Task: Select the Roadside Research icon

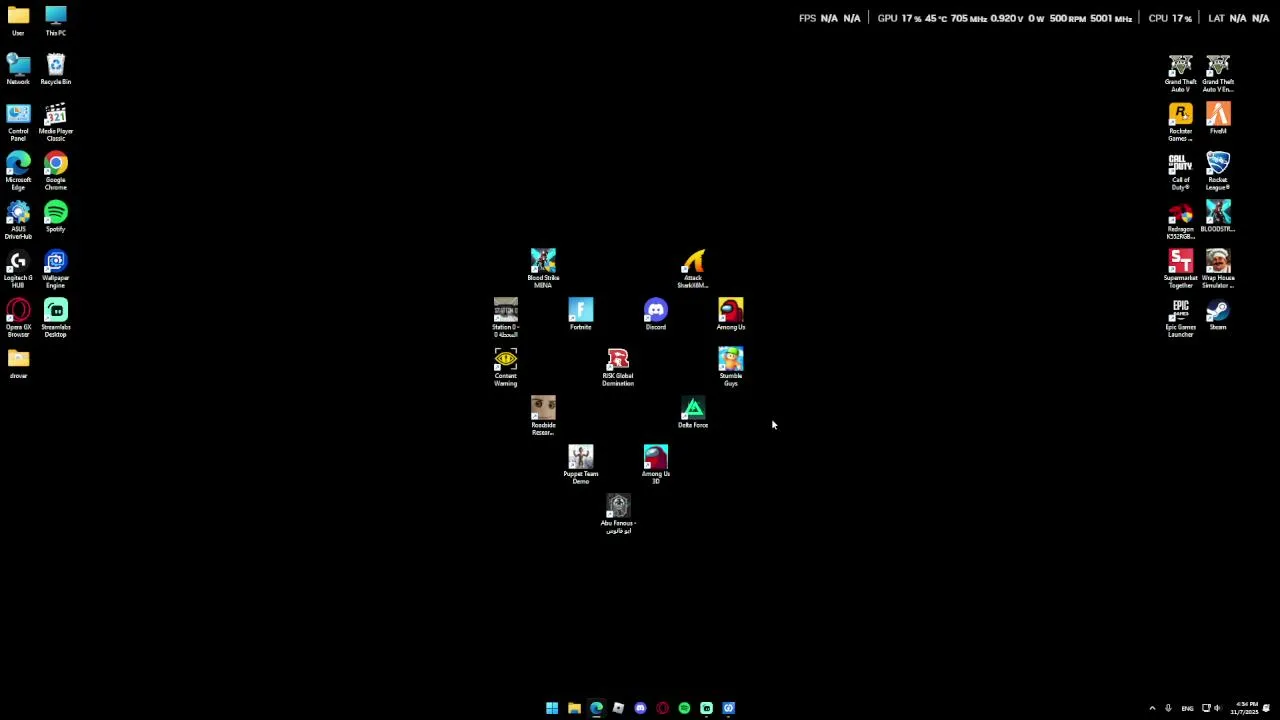Action: pyautogui.click(x=543, y=416)
